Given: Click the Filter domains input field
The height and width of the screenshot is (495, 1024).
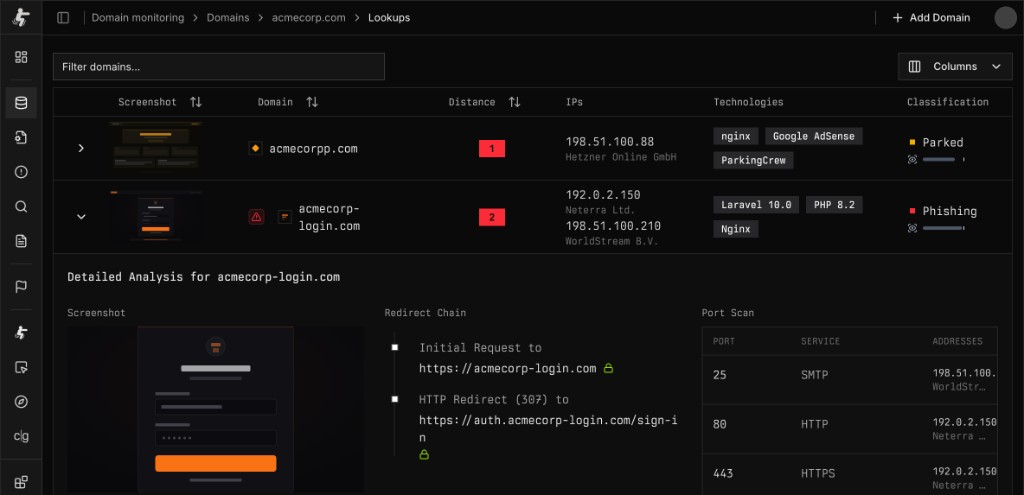Looking at the screenshot, I should (219, 67).
